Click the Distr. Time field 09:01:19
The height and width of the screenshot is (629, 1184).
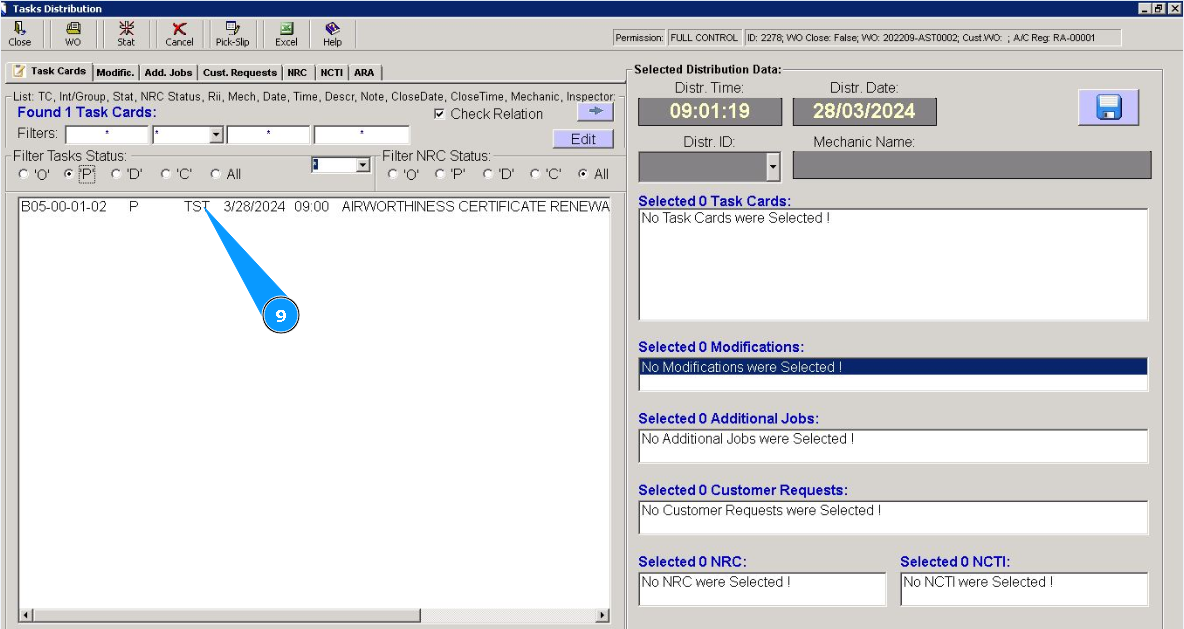click(x=710, y=112)
